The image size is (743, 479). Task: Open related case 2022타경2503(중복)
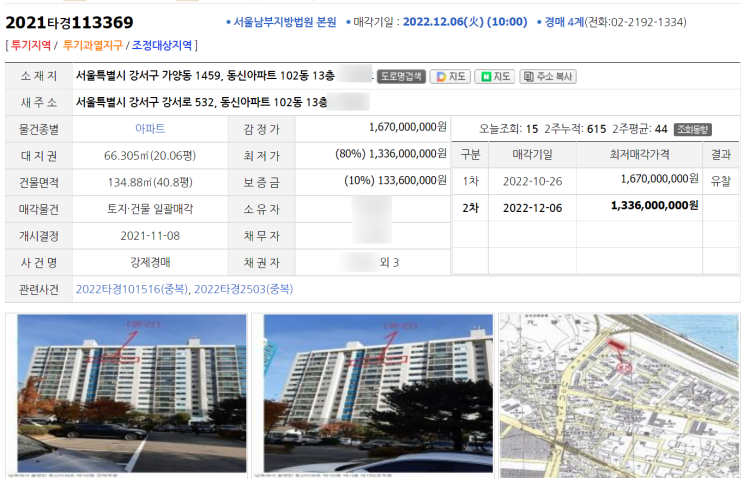tap(244, 289)
